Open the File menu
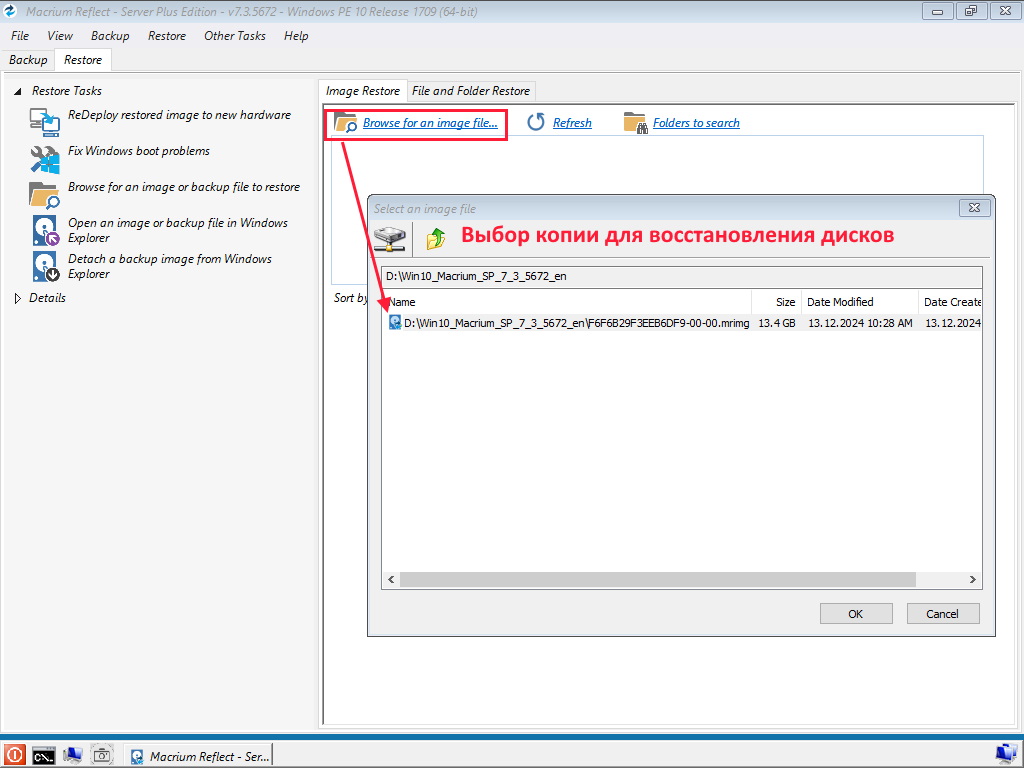The image size is (1024, 768). coord(20,36)
